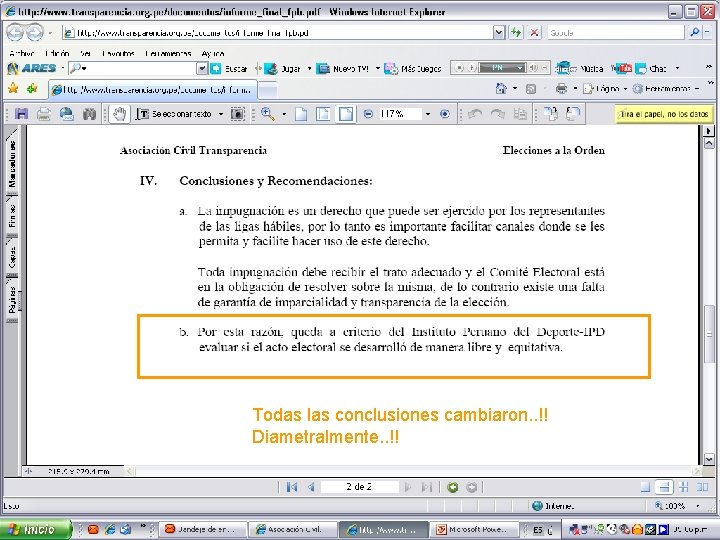Select the Hand tool
Viewport: 720px width, 540px height.
[x=119, y=114]
